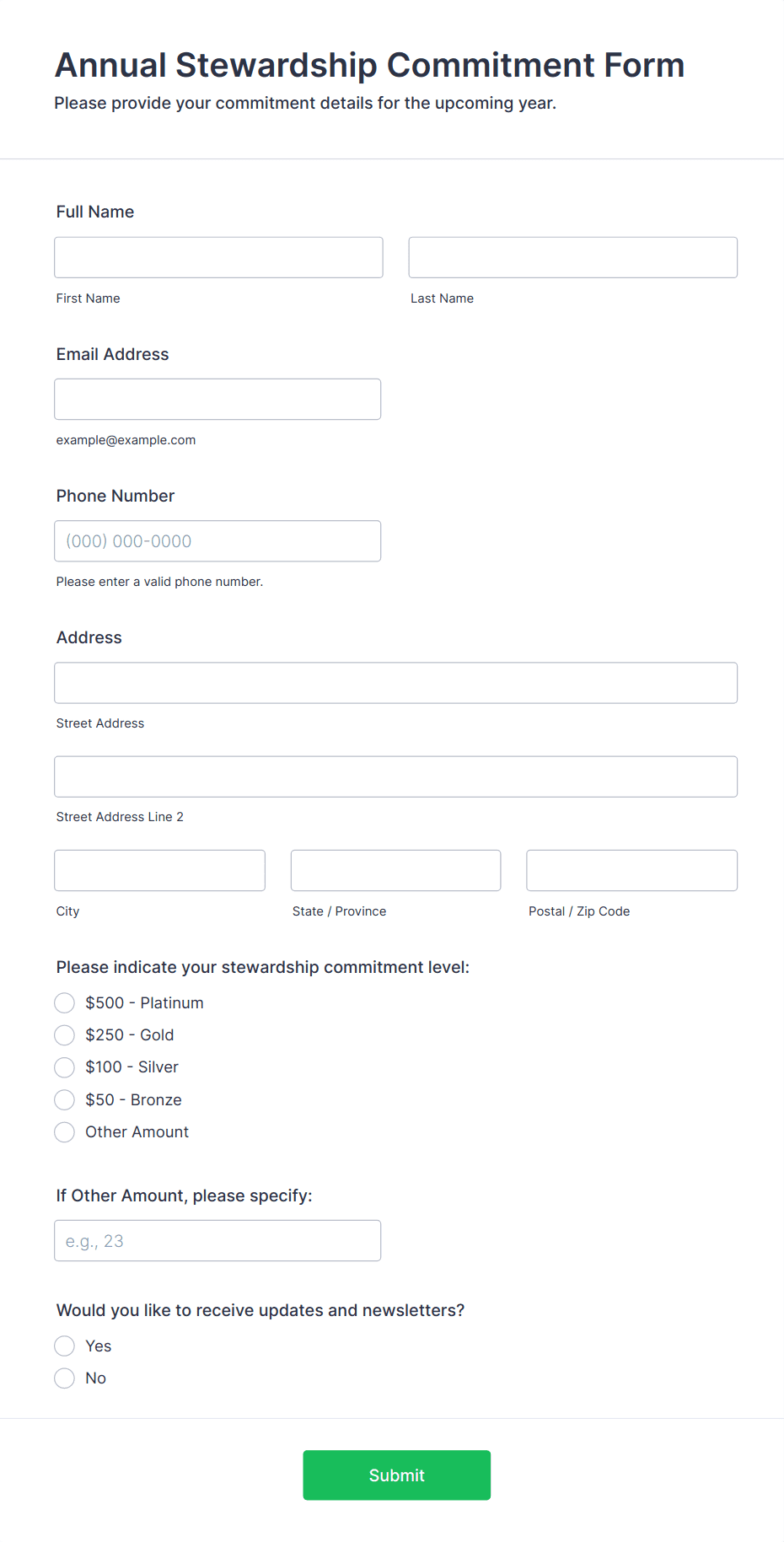Select the $500 - Platinum commitment level
This screenshot has height=1542, width=784.
[x=64, y=1002]
